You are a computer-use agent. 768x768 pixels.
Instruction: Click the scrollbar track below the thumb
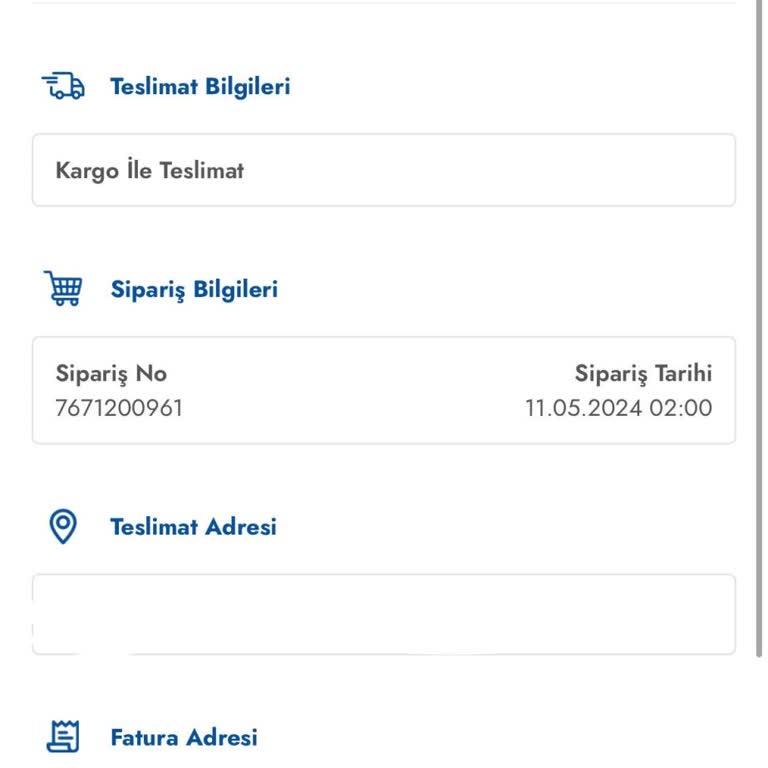pyautogui.click(x=760, y=710)
